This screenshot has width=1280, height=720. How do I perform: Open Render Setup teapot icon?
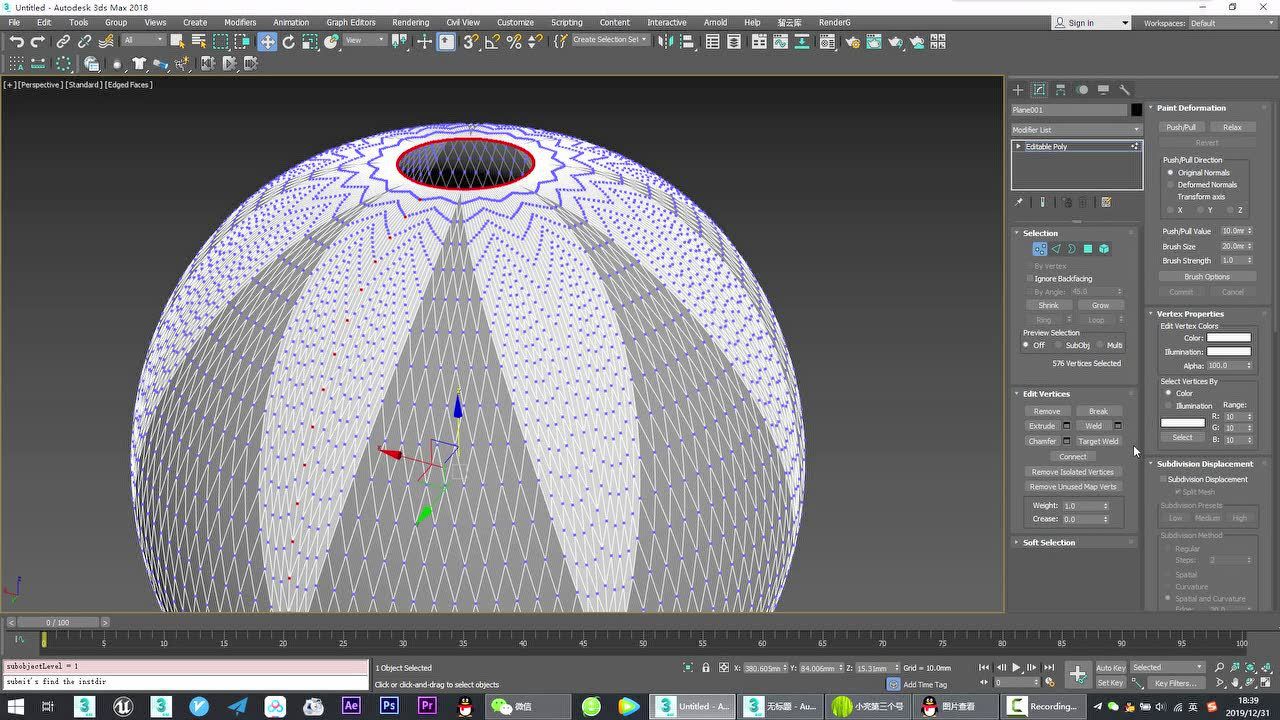point(852,41)
